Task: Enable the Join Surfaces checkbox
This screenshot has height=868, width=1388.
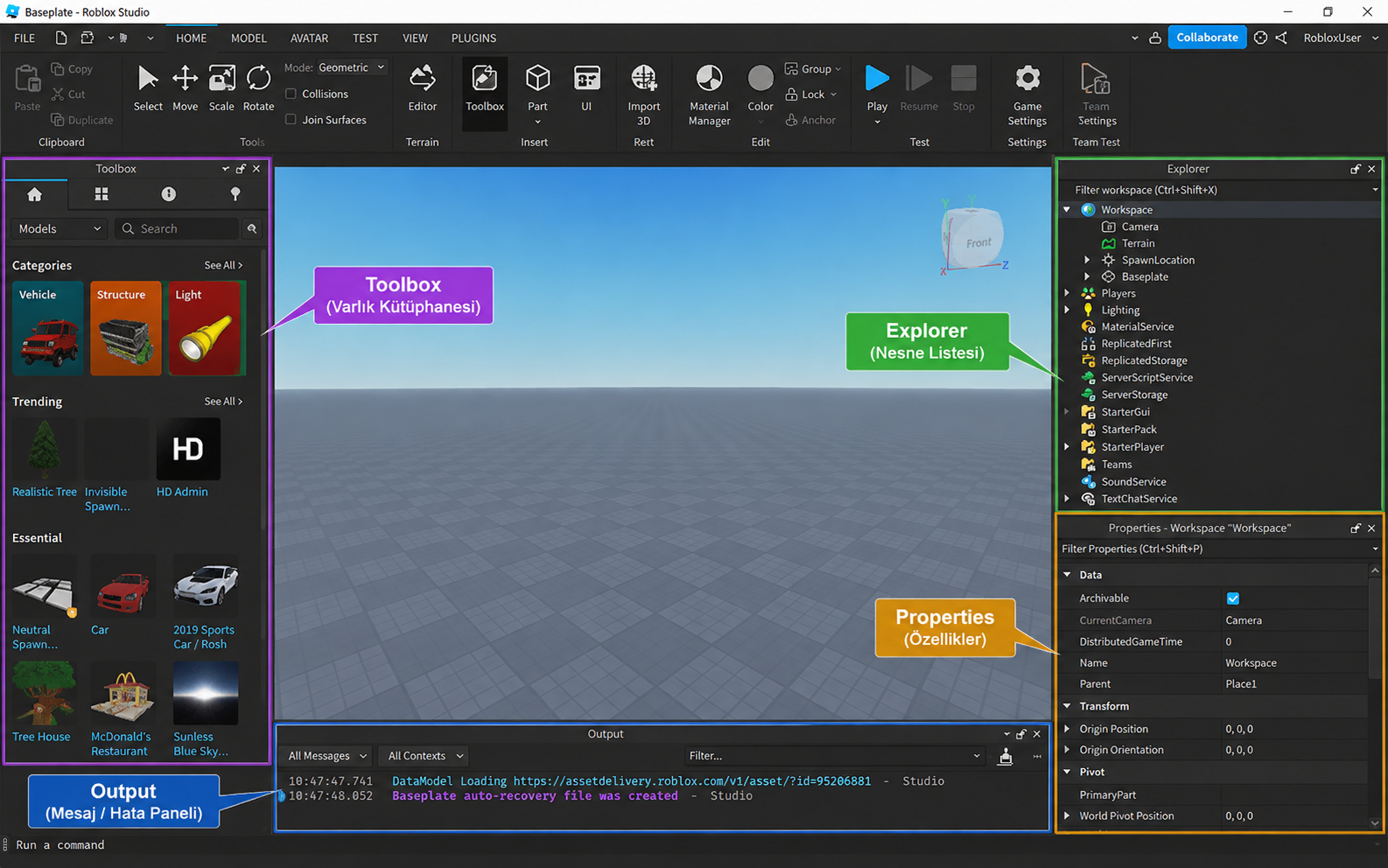Action: pyautogui.click(x=291, y=120)
